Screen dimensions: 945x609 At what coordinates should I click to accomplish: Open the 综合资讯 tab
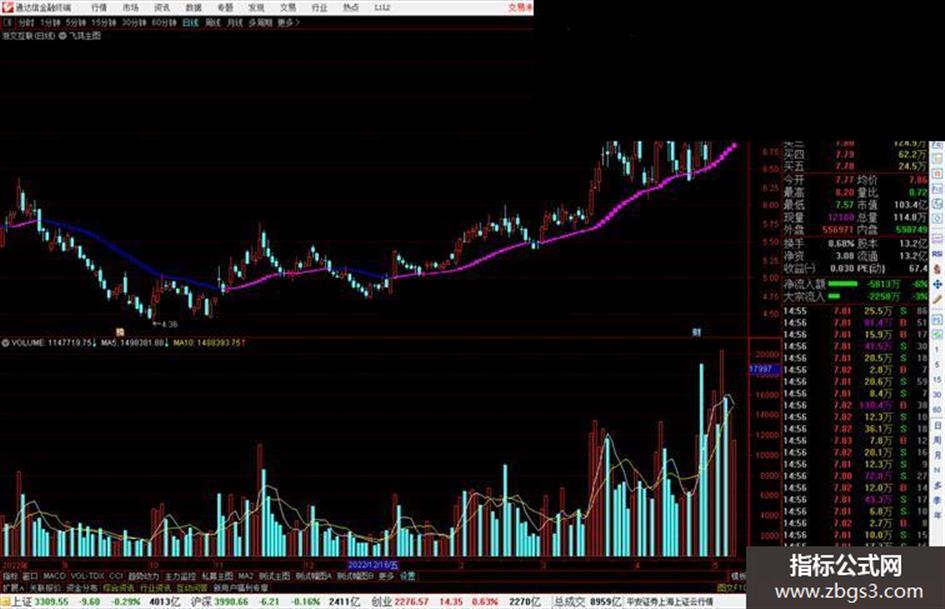click(x=118, y=587)
